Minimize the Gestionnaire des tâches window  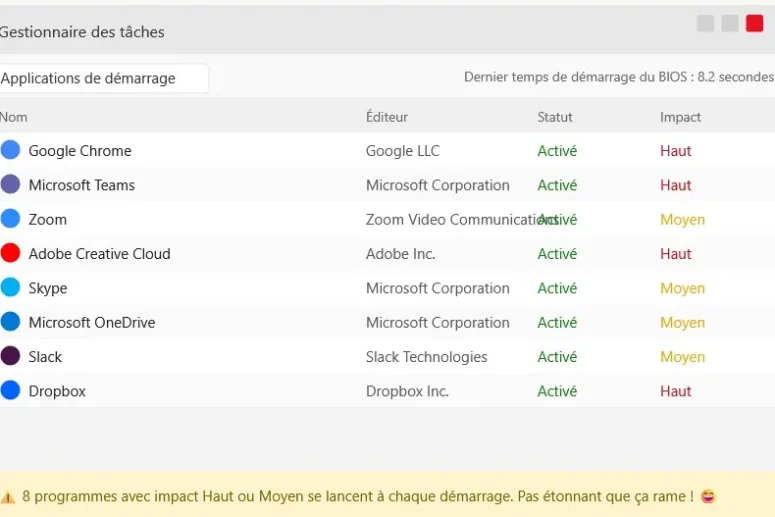705,23
